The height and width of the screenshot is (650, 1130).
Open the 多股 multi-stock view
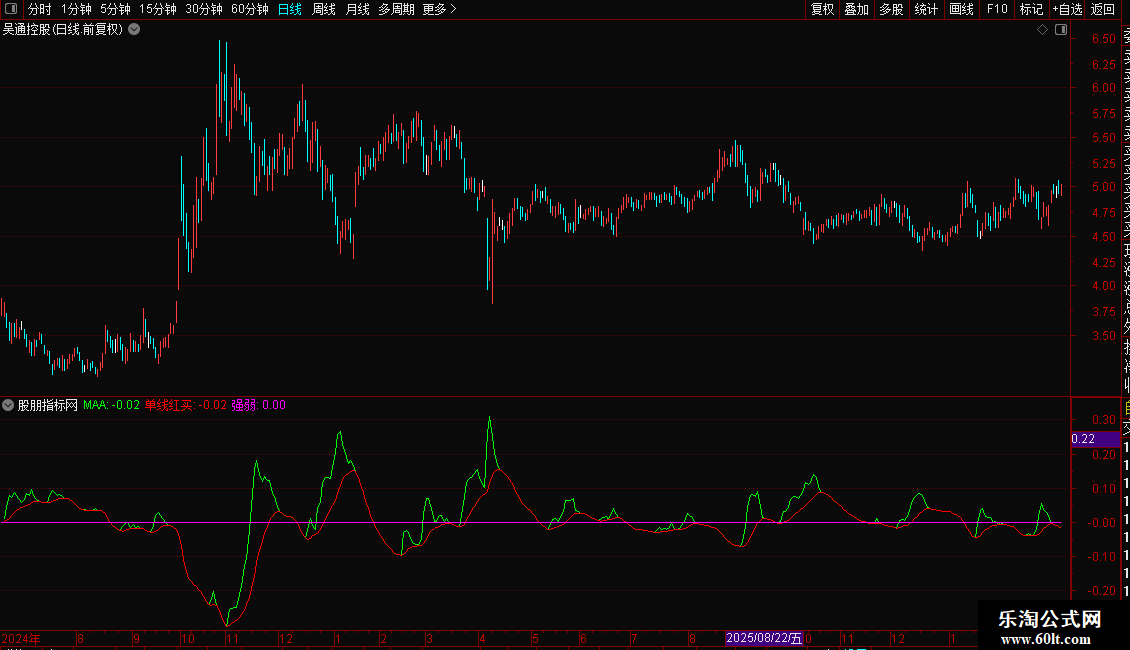pyautogui.click(x=891, y=9)
